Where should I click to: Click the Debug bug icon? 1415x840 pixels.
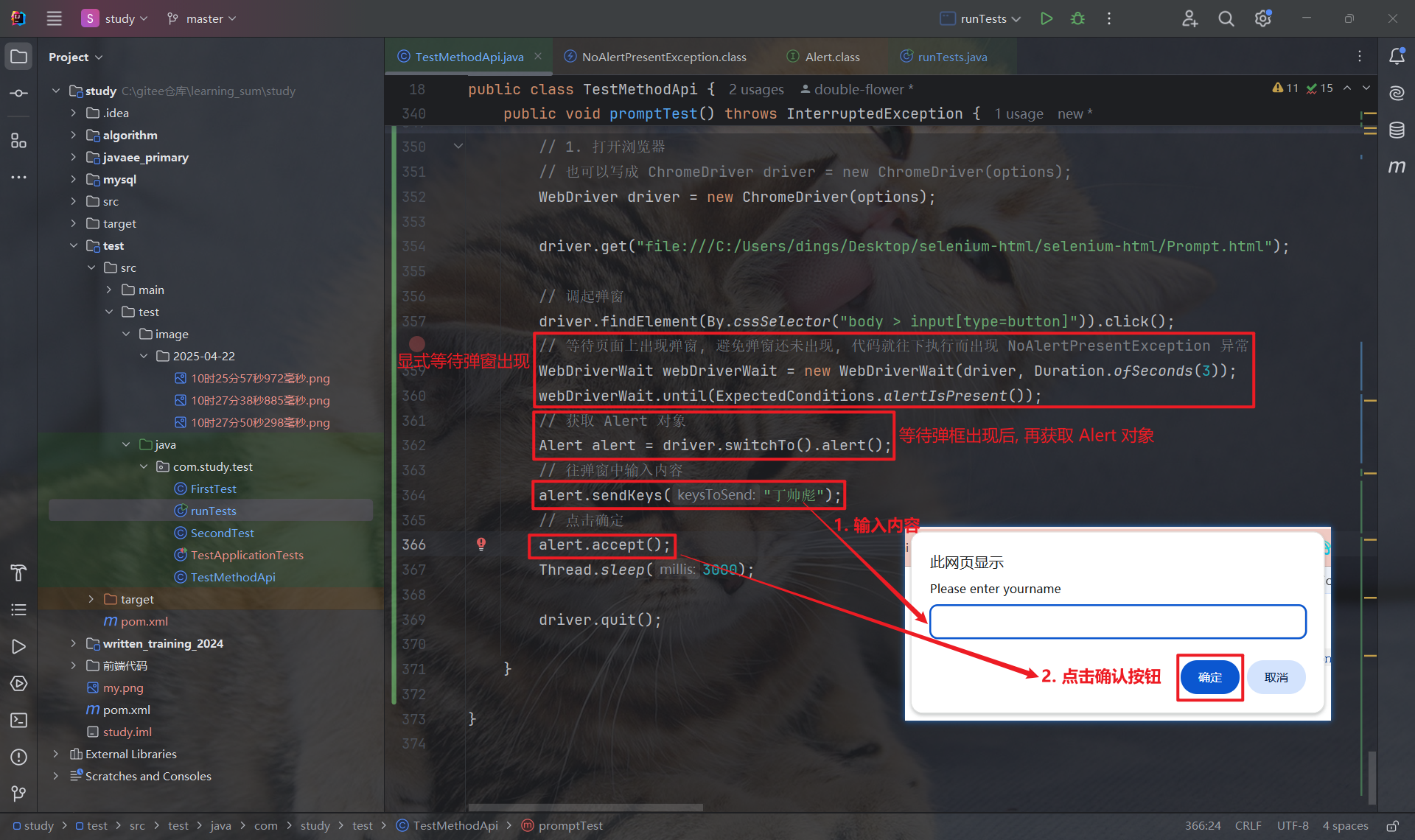click(1077, 18)
